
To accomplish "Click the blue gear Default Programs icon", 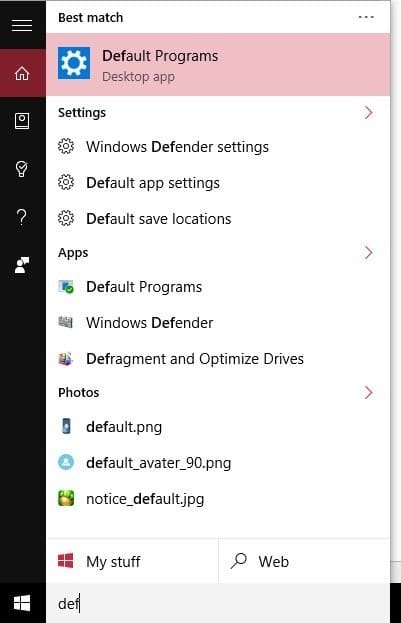I will (x=74, y=63).
